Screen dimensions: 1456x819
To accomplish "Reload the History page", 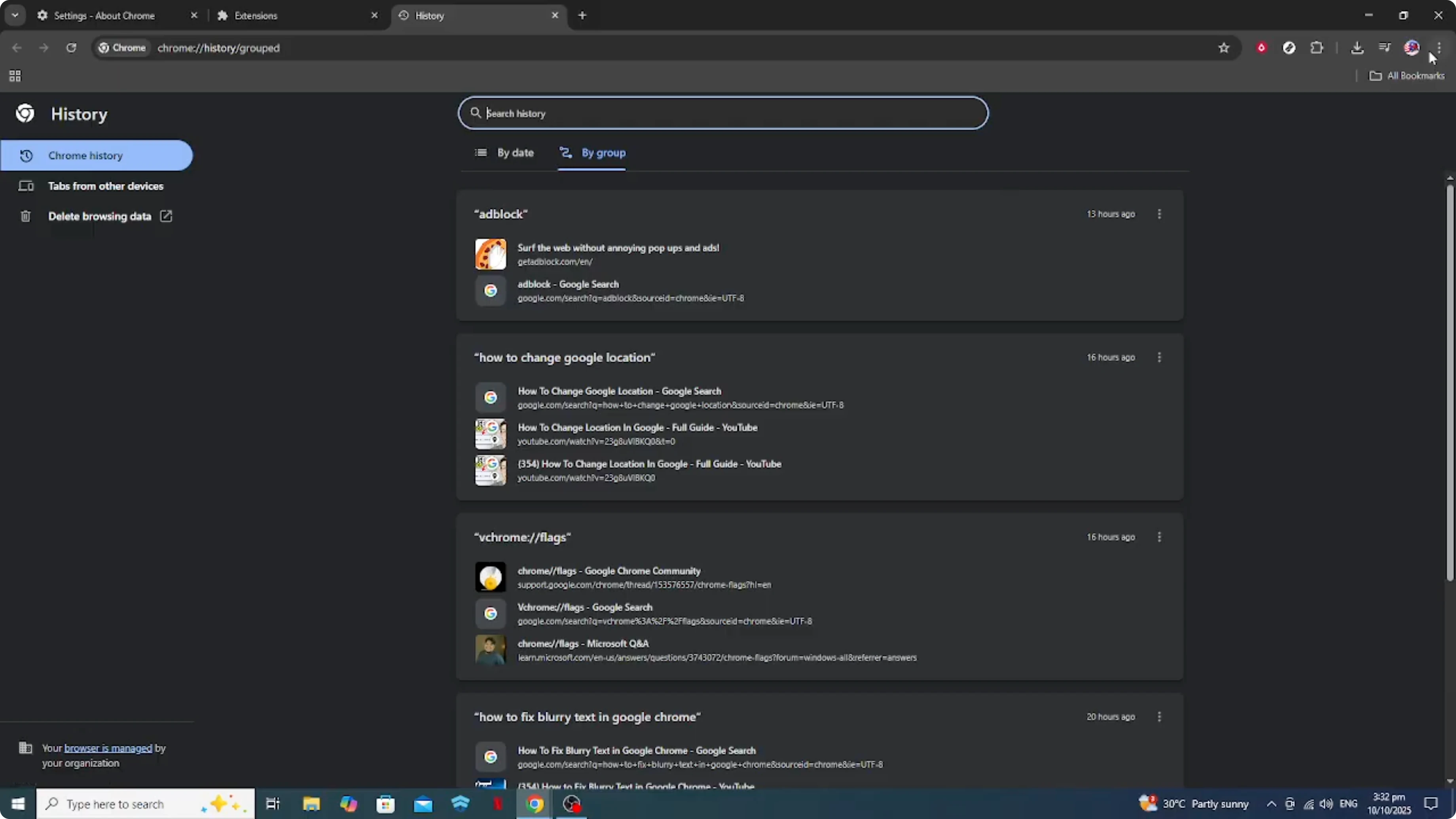I will pos(71,48).
